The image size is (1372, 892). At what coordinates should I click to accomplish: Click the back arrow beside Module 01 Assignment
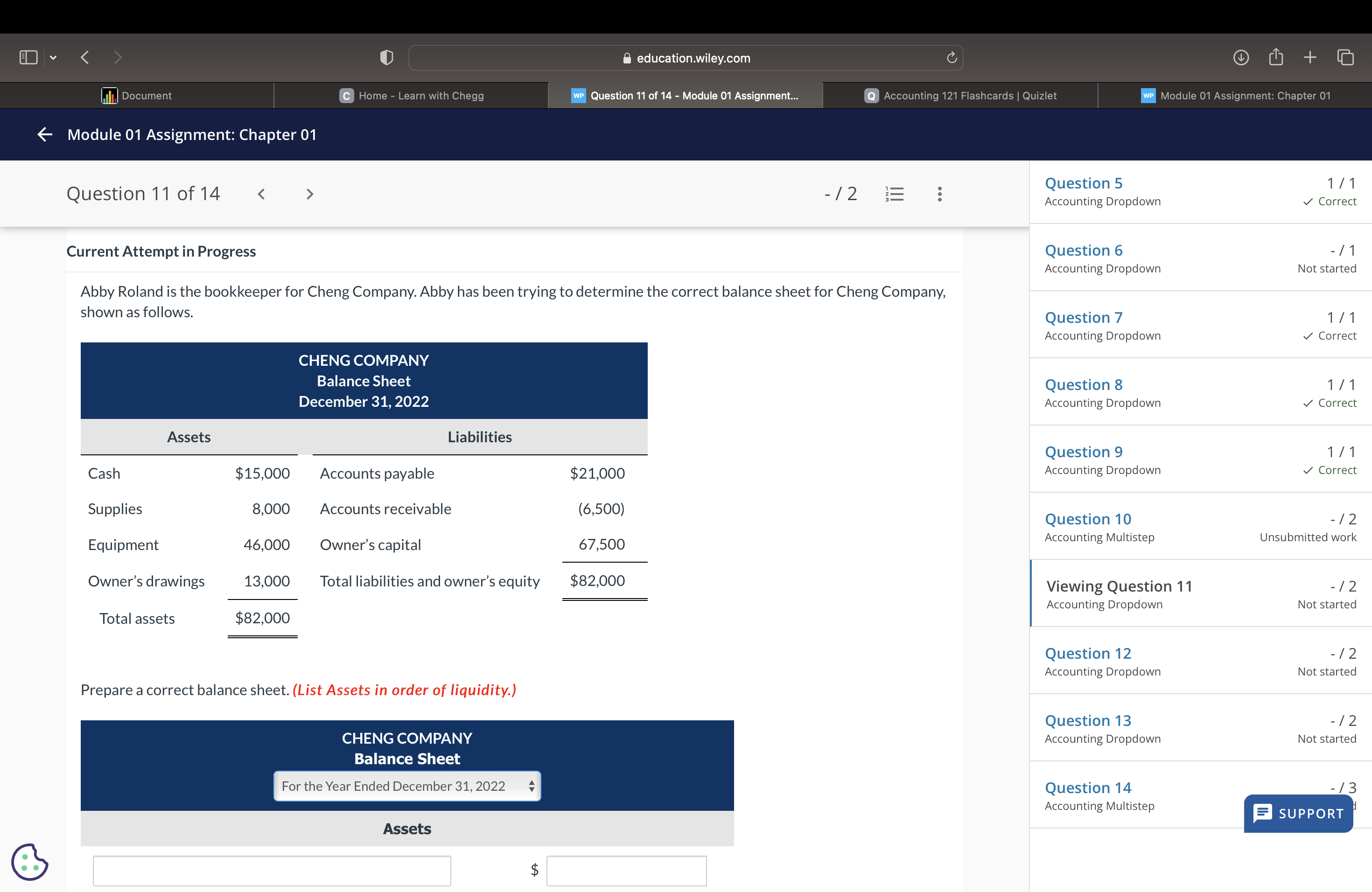click(x=45, y=135)
